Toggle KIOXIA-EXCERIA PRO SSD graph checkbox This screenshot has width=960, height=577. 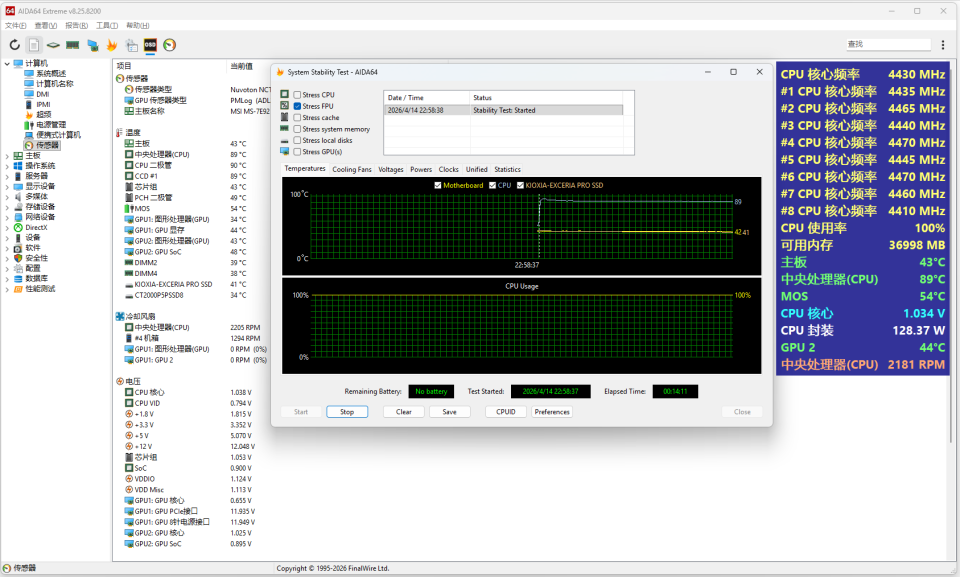pos(520,185)
